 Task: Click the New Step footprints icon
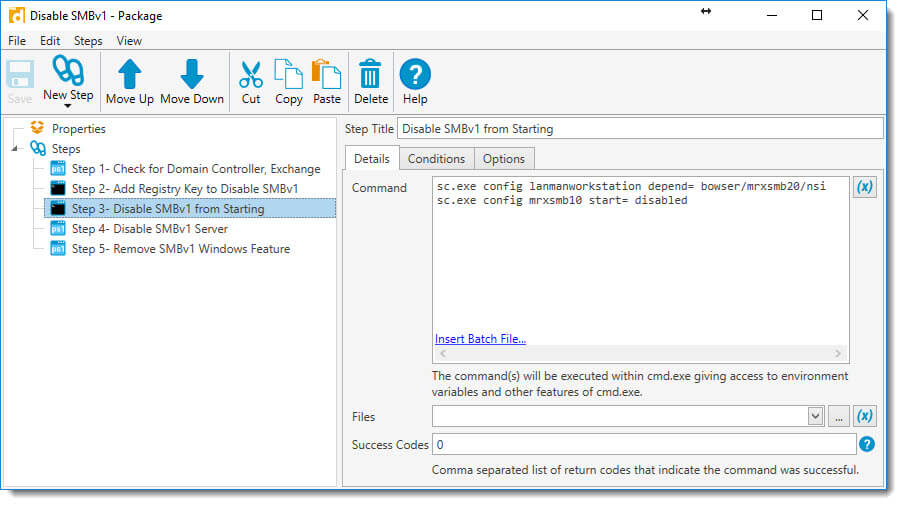tap(68, 70)
